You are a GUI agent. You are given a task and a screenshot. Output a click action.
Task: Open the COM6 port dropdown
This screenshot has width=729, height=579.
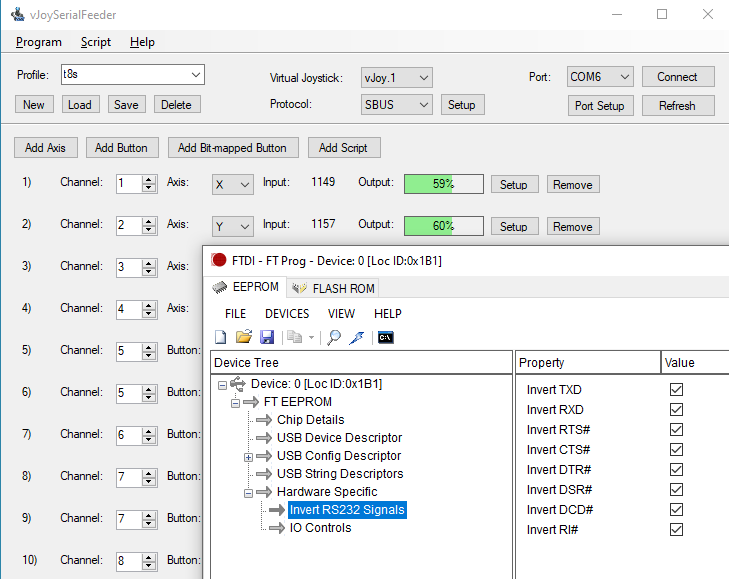point(624,77)
